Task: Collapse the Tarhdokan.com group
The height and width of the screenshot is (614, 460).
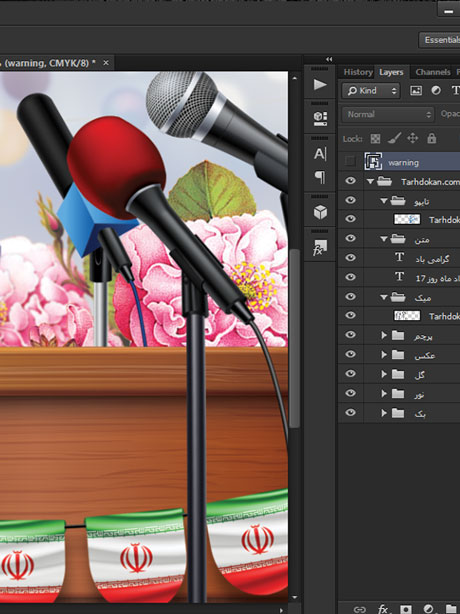Action: pos(370,181)
